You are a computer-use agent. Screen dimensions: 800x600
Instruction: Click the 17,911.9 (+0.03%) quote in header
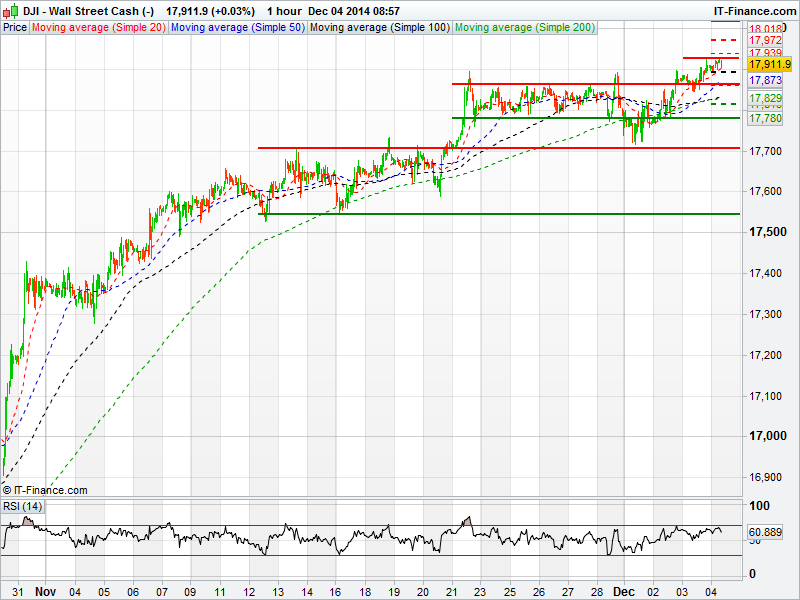click(x=210, y=11)
